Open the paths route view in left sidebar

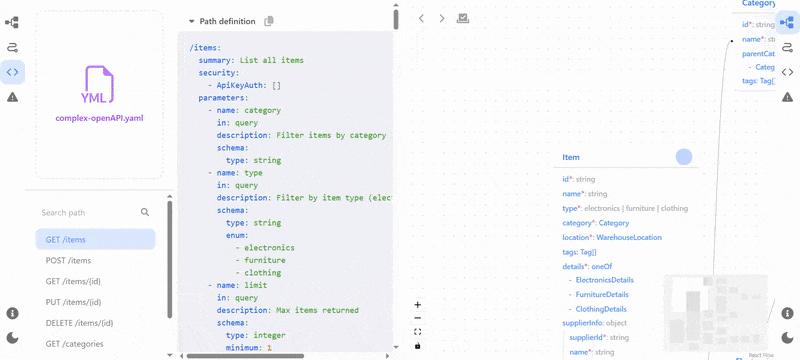(x=12, y=47)
